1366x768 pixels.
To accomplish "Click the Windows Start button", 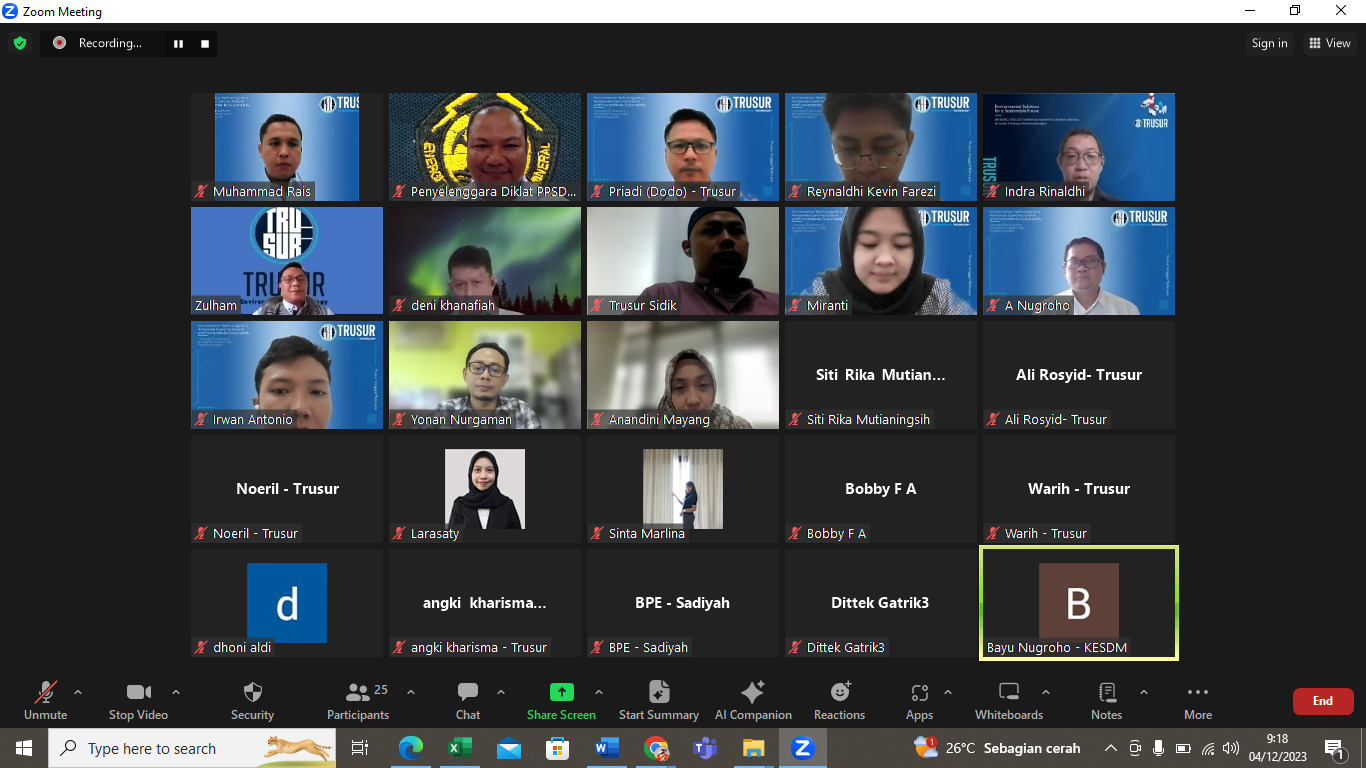I will pos(23,748).
